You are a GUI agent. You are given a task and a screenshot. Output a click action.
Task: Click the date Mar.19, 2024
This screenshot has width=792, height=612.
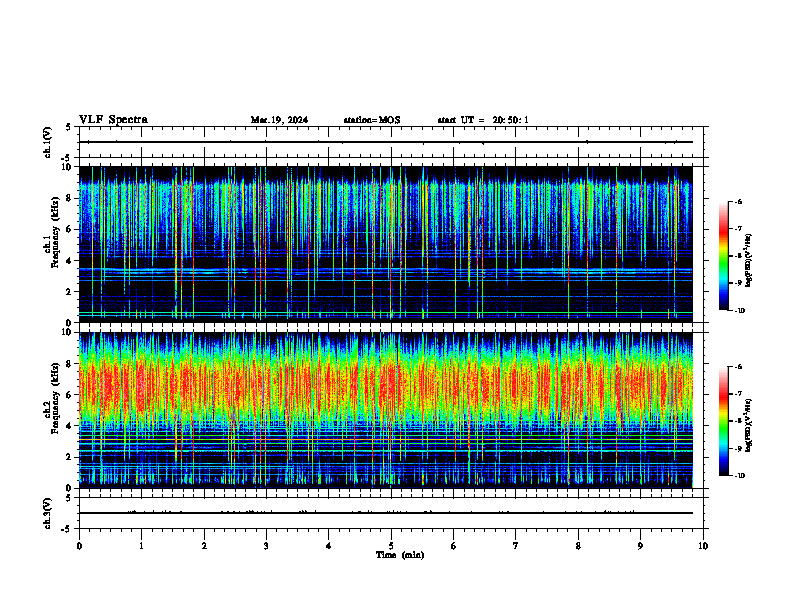coord(279,120)
